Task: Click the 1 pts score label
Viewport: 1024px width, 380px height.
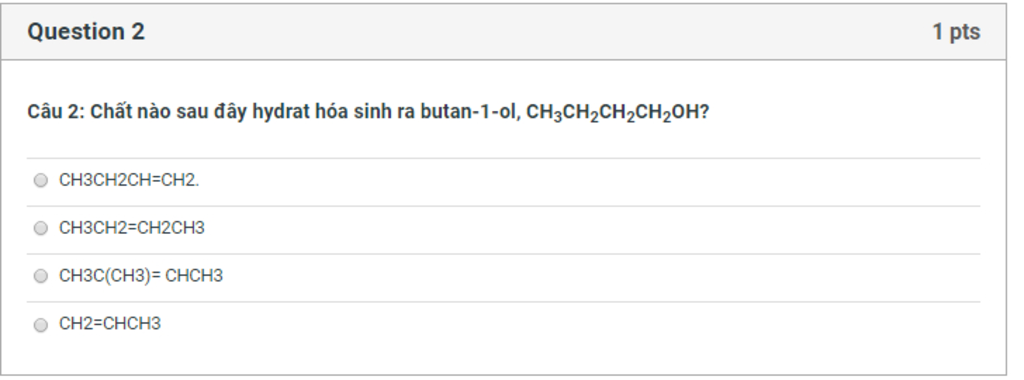Action: [x=955, y=31]
